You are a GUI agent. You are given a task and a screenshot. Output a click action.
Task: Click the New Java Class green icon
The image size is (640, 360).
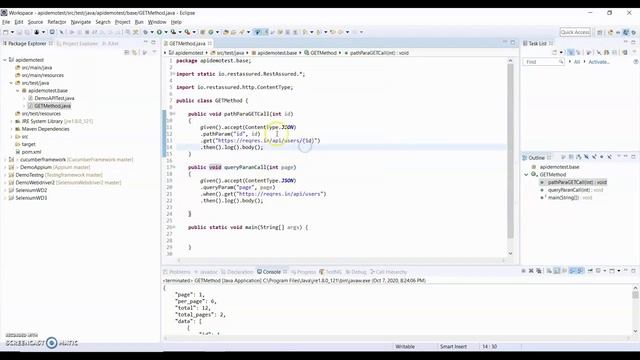tap(211, 32)
